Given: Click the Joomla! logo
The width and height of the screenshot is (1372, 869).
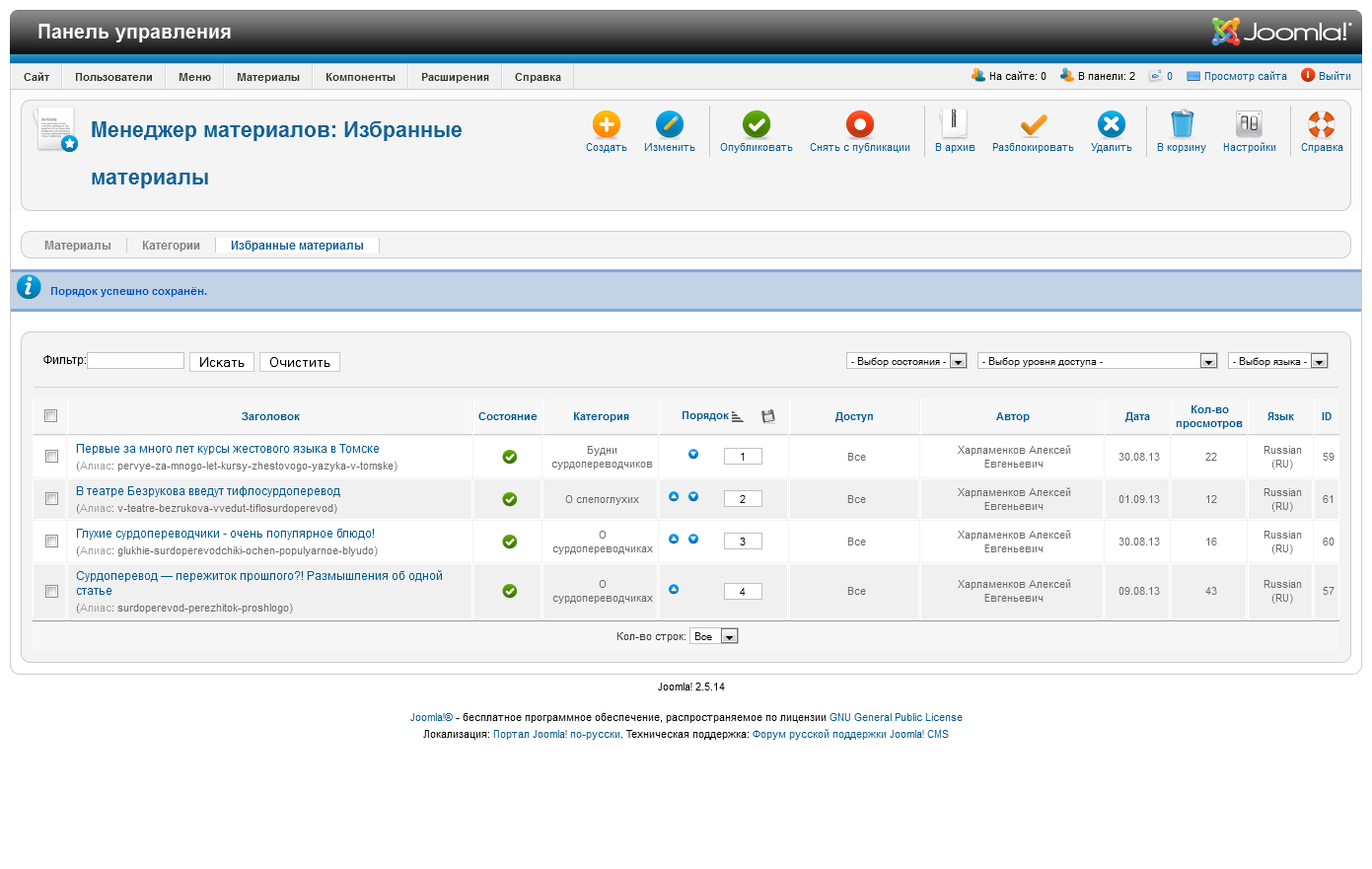Looking at the screenshot, I should [x=1281, y=32].
